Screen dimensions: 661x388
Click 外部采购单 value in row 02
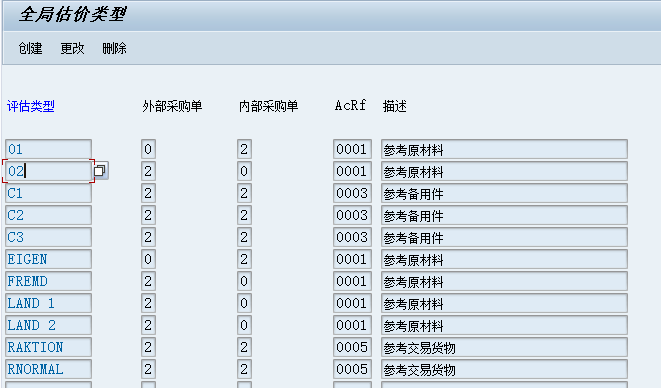tap(148, 171)
